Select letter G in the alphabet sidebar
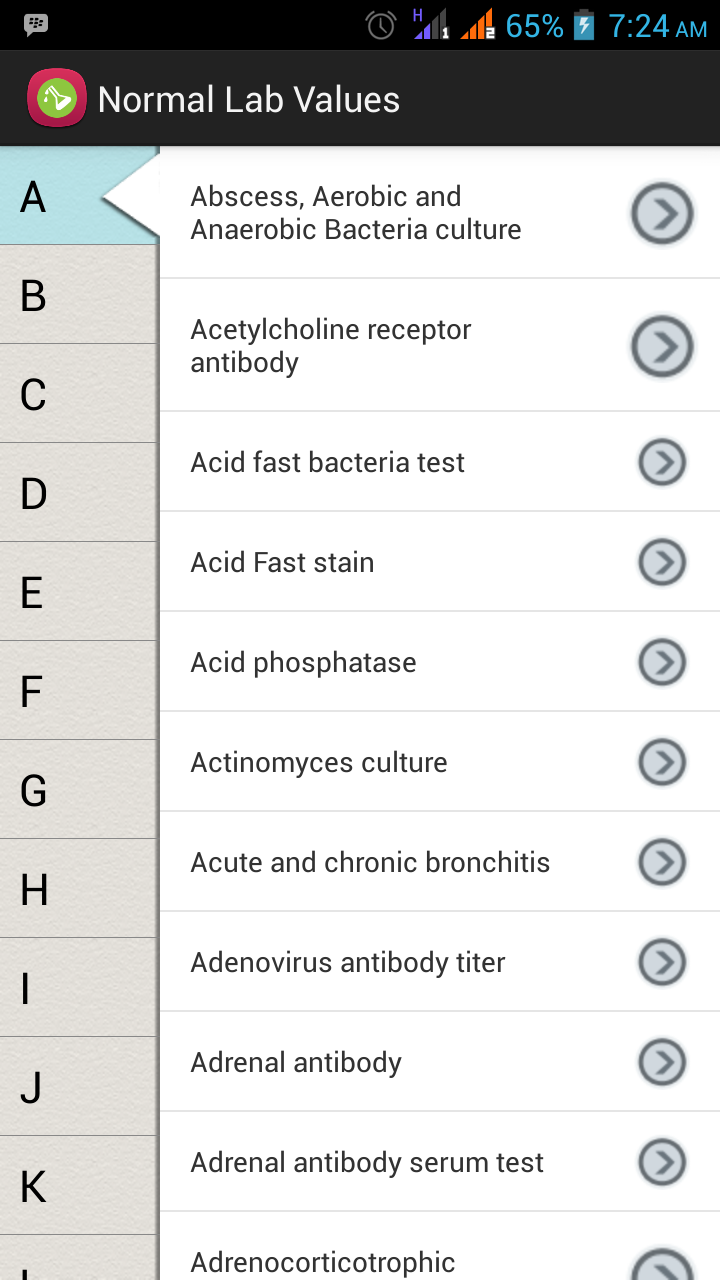 click(78, 790)
